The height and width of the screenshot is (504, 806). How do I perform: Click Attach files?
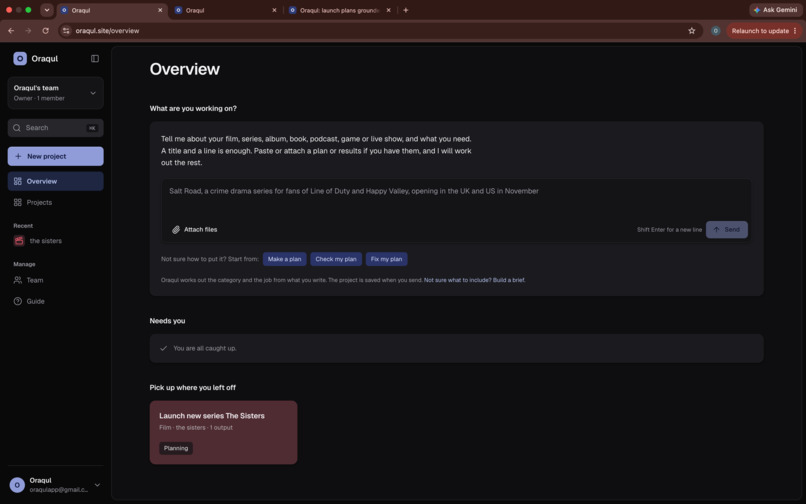(x=194, y=230)
